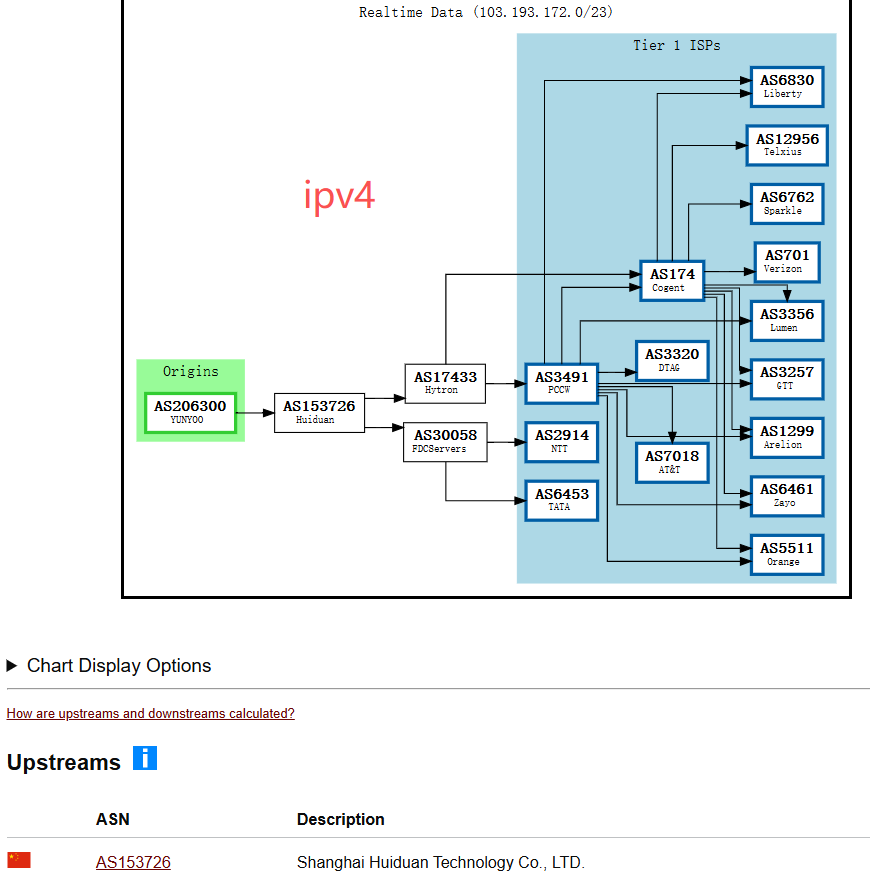Open 'How are upstreams and downstreams calculated?' link
The image size is (870, 885).
[151, 713]
